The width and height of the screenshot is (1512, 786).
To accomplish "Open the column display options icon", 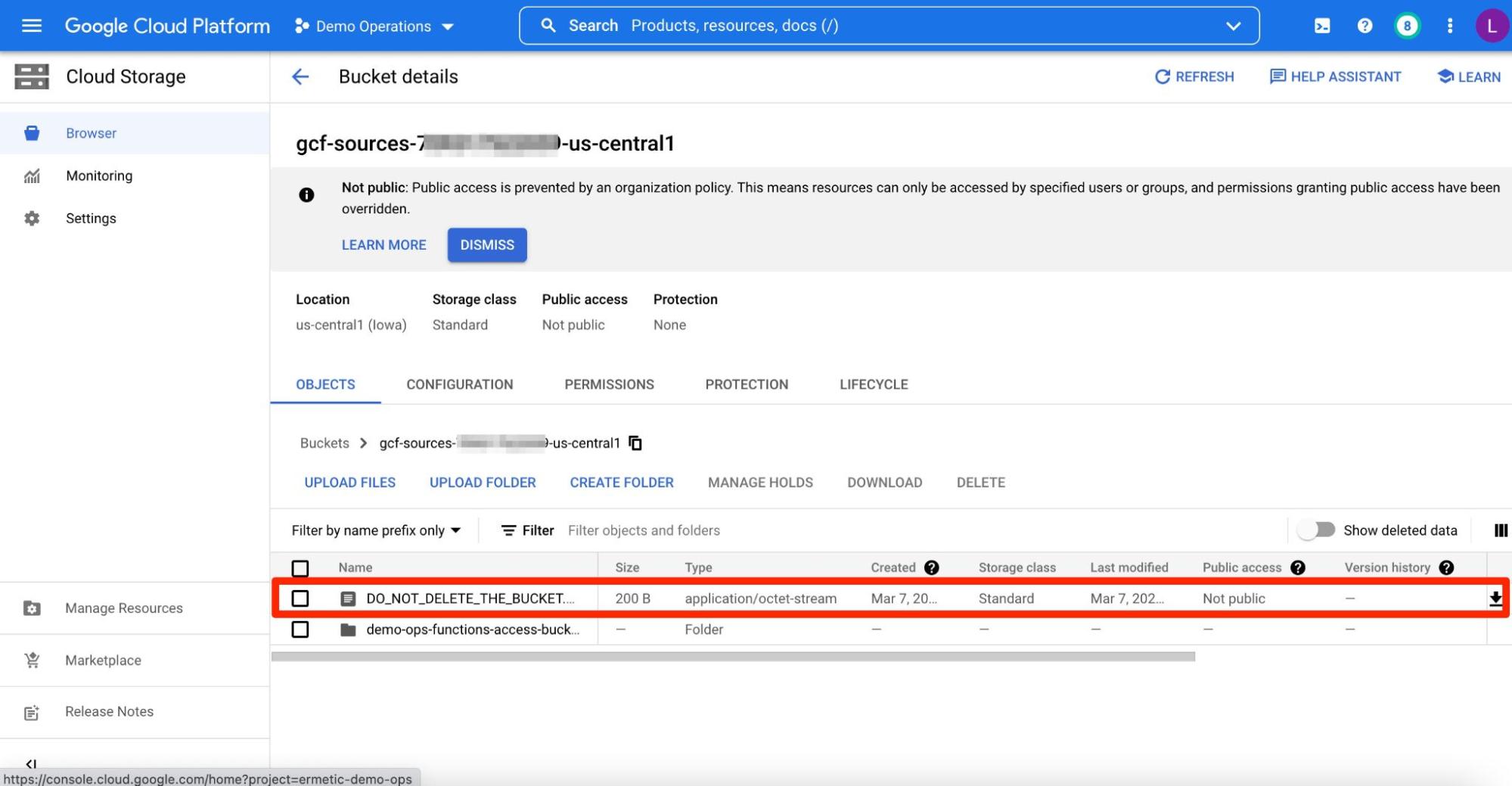I will click(1501, 530).
